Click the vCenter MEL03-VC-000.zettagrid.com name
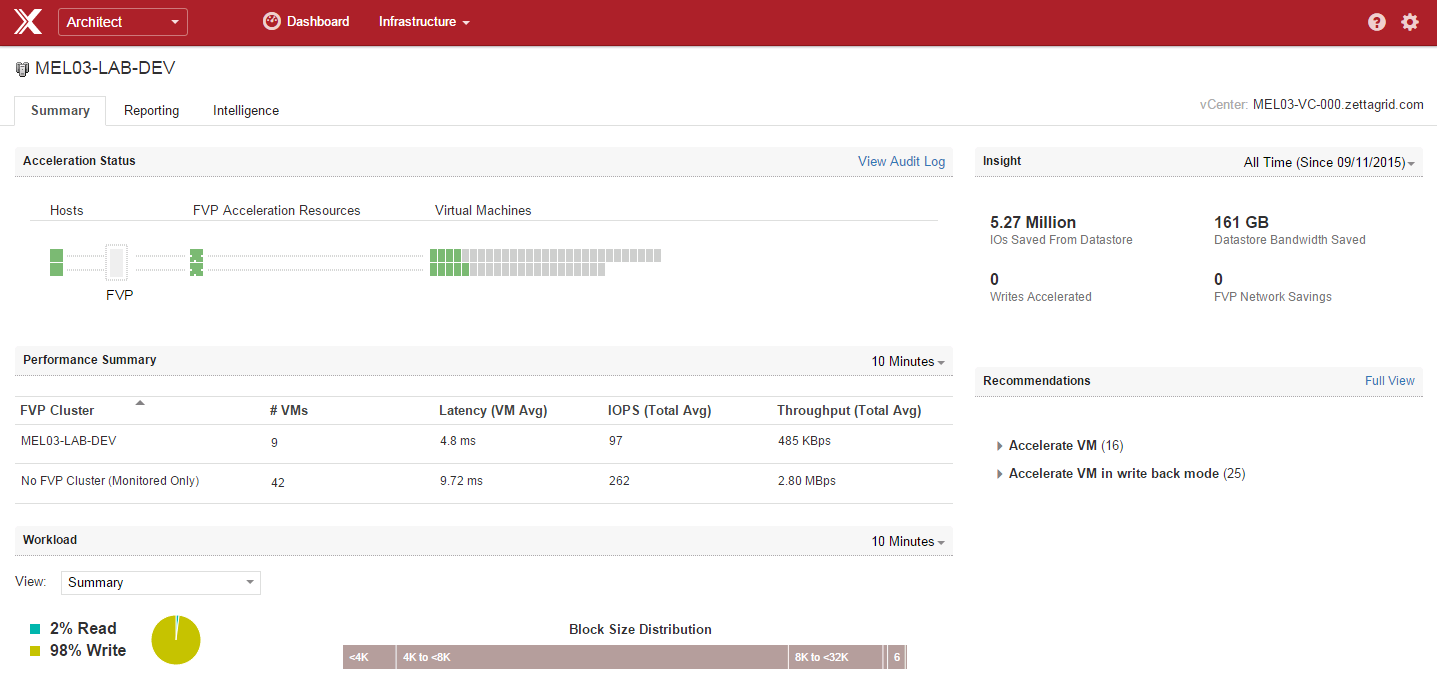The width and height of the screenshot is (1437, 690). [1338, 104]
